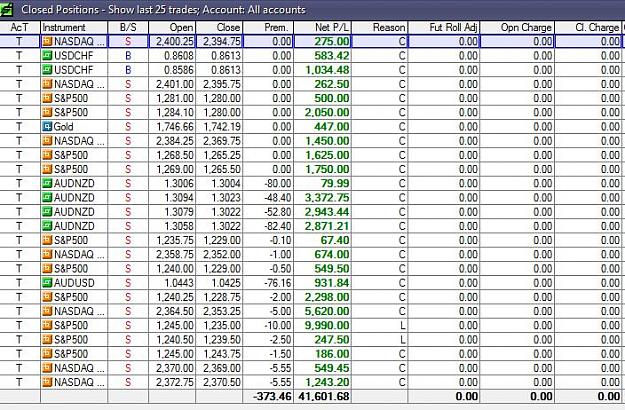Click the total premium -373.46
The image size is (625, 410).
click(272, 396)
